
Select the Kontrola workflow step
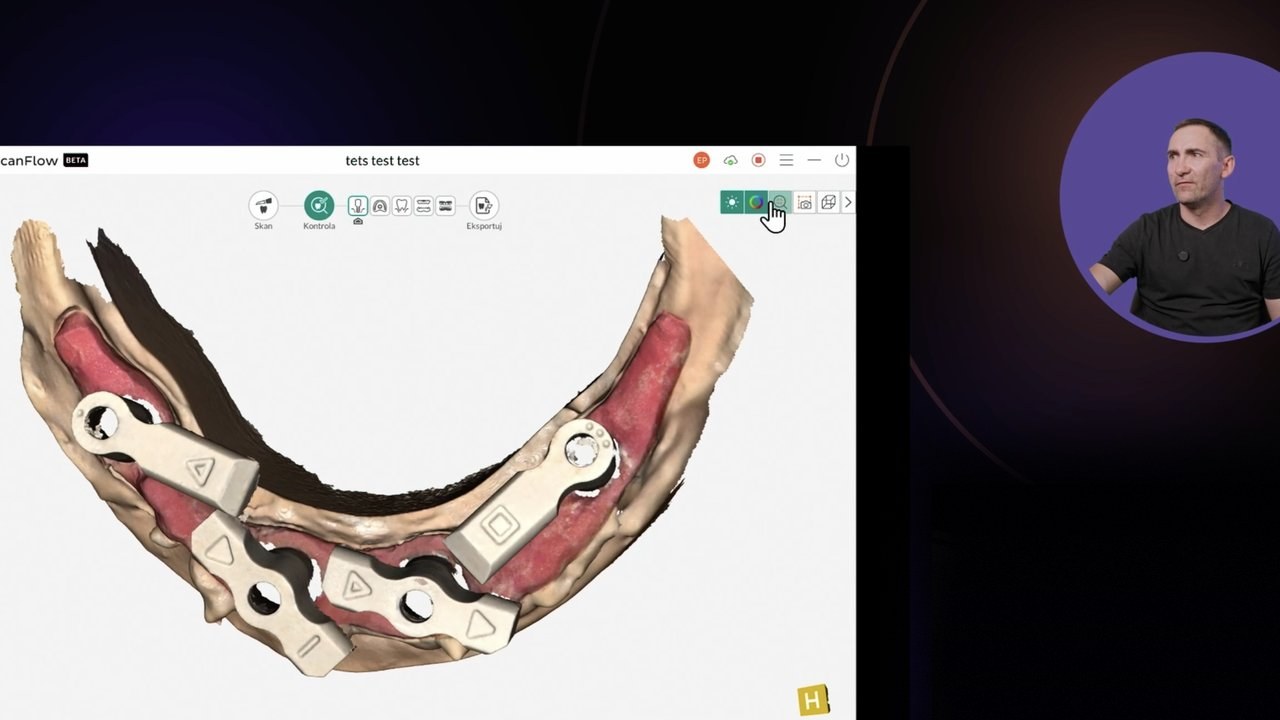click(319, 206)
